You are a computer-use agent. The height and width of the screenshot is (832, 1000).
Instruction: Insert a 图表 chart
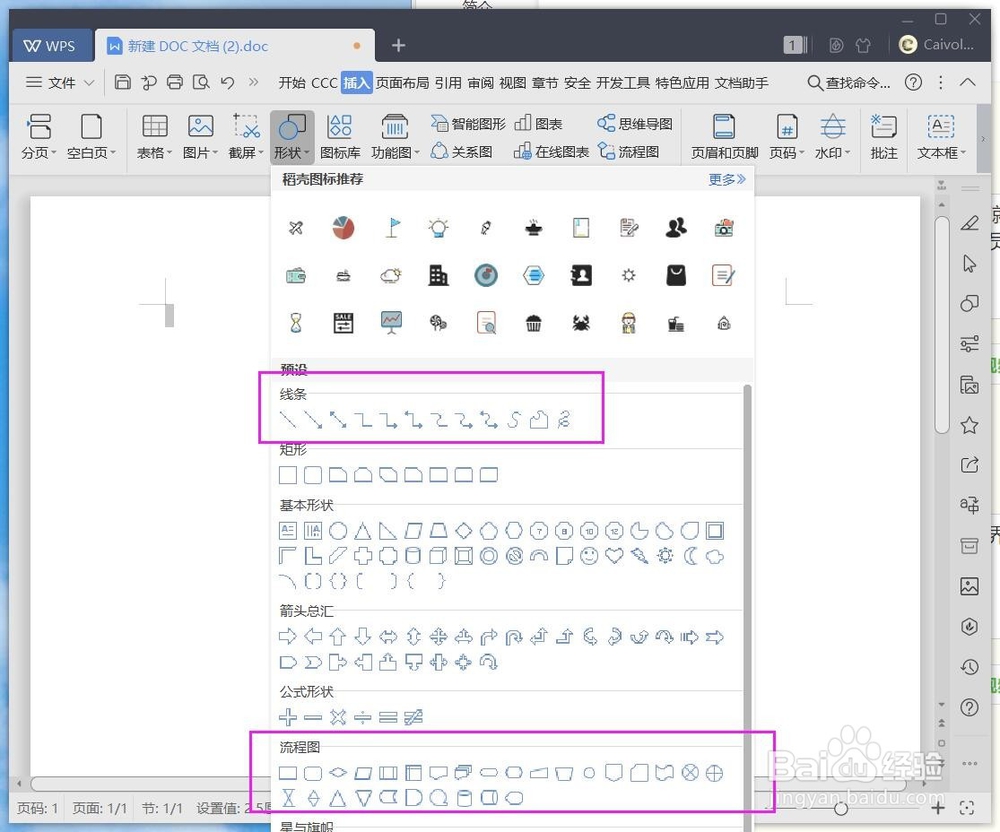coord(538,124)
